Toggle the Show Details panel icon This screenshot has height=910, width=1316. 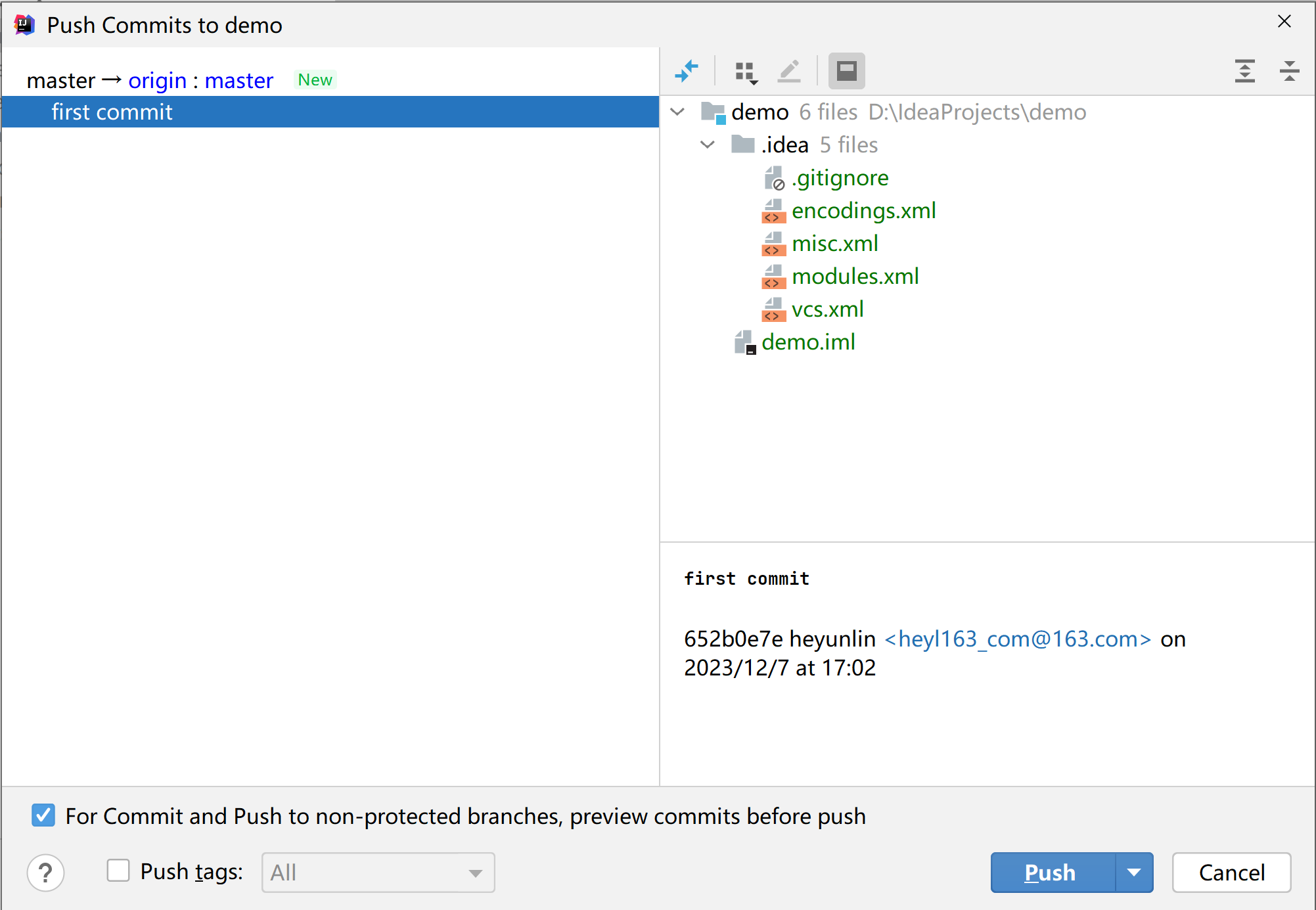(x=846, y=71)
